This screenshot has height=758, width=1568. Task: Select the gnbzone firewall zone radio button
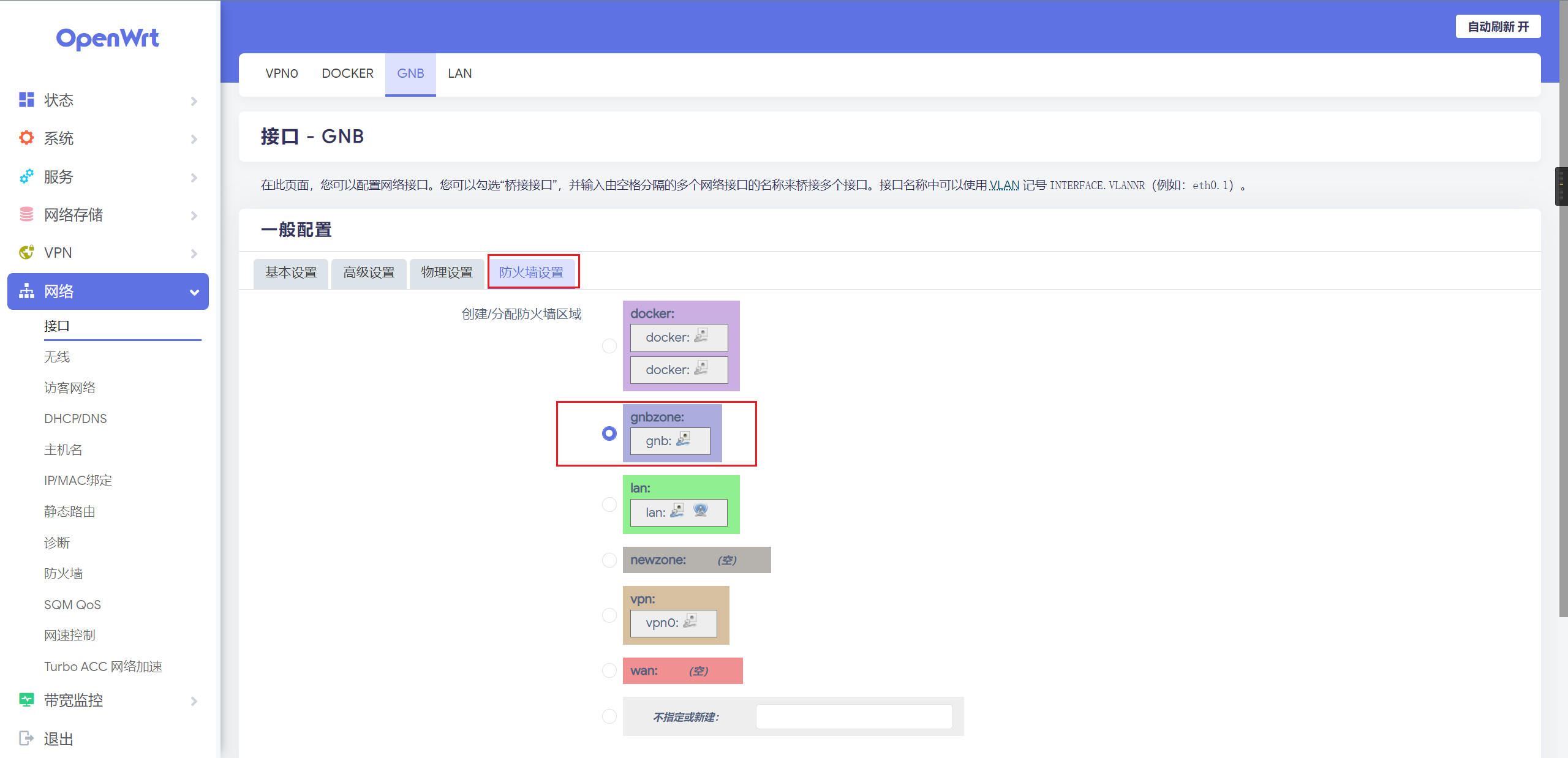click(609, 433)
